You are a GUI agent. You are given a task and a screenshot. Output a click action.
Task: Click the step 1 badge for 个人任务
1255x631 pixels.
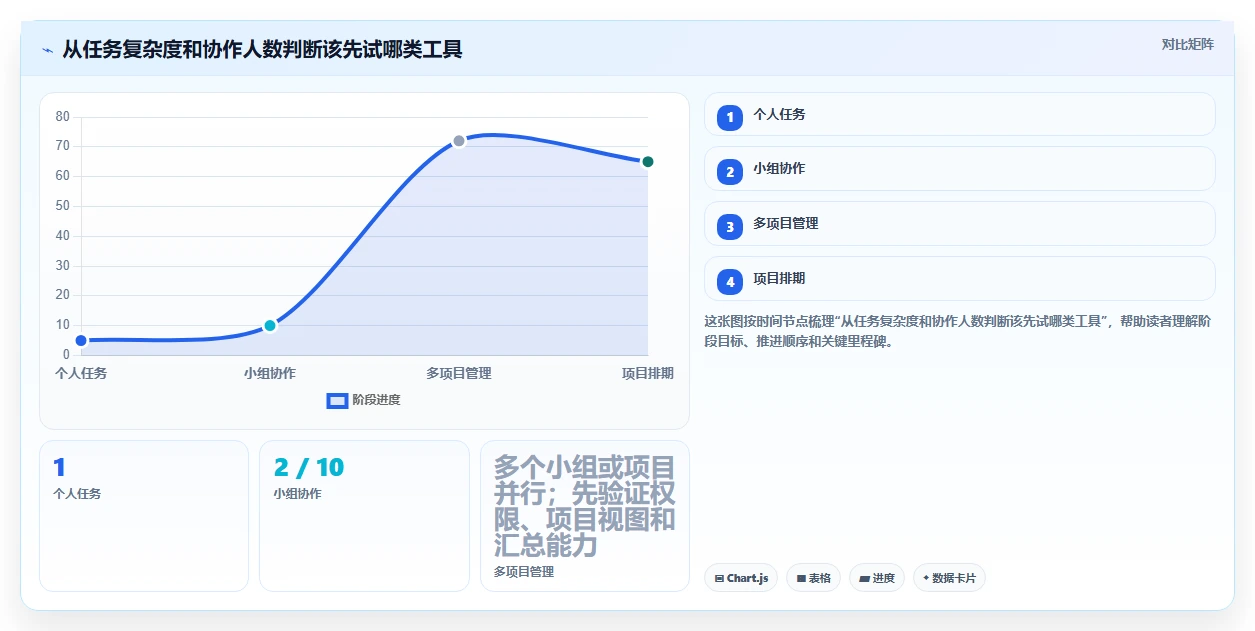(x=730, y=117)
